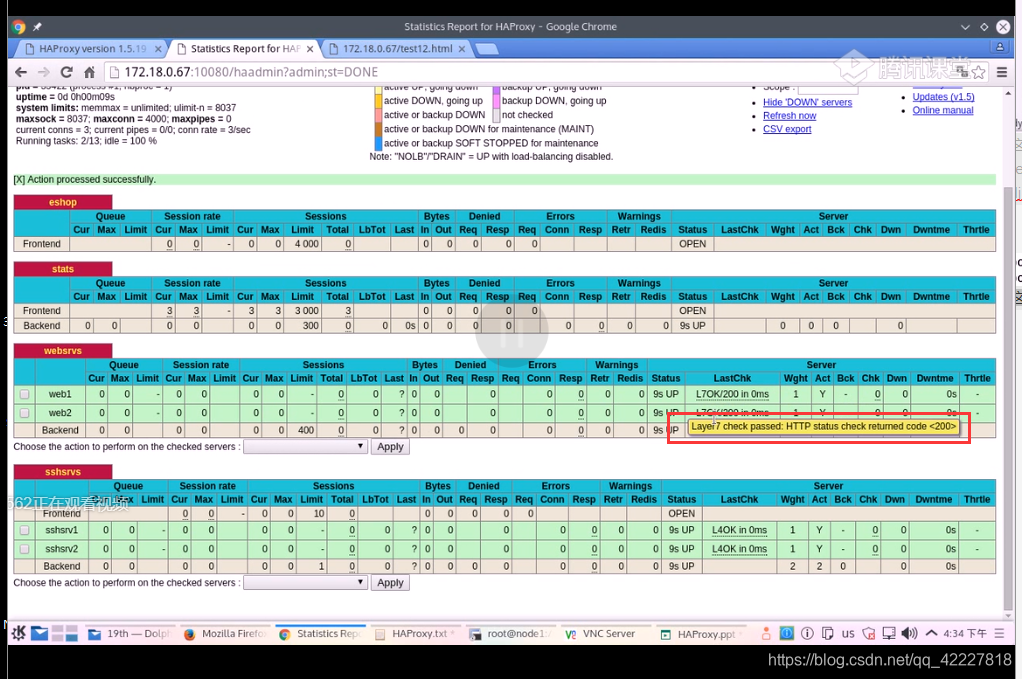Screen dimensions: 1022x679
Task: Dismiss the [X] Action processed message
Action: [x=19, y=180]
